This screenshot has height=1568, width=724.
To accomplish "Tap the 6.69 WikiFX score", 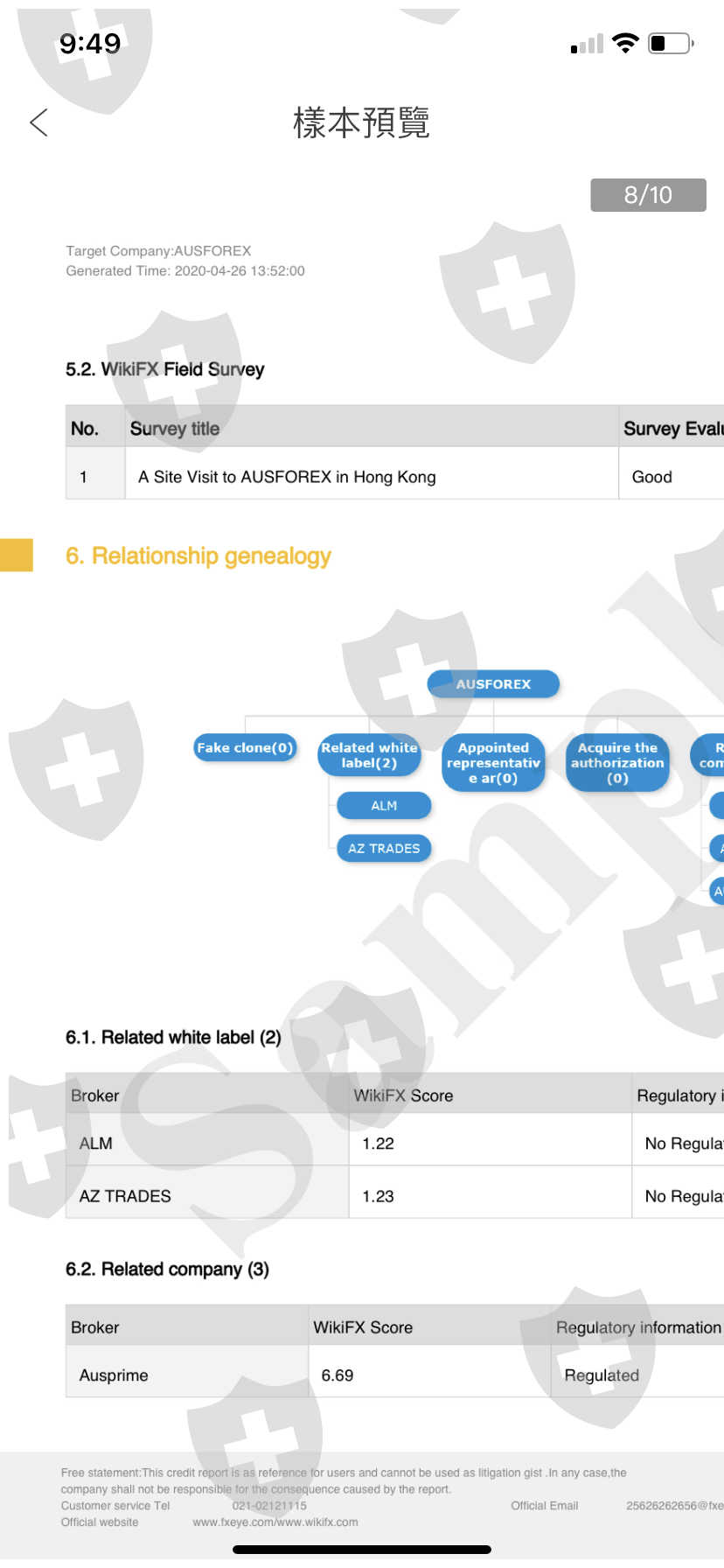I will 338,1375.
